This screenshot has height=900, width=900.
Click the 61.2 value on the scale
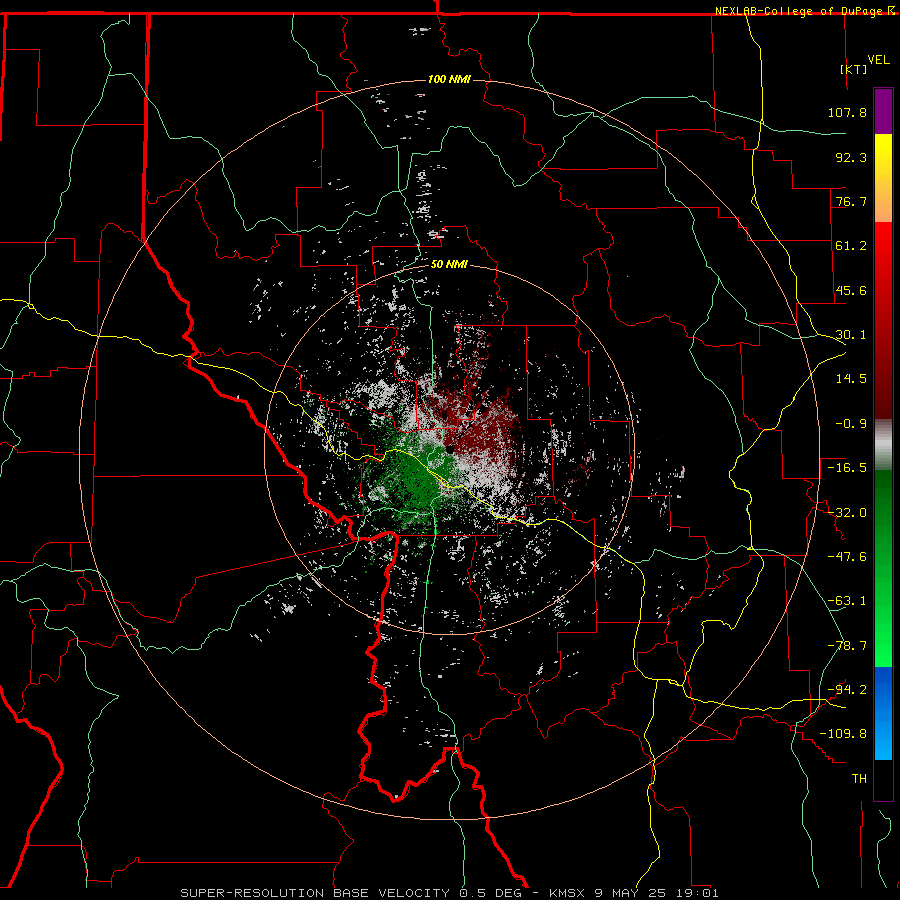point(851,245)
